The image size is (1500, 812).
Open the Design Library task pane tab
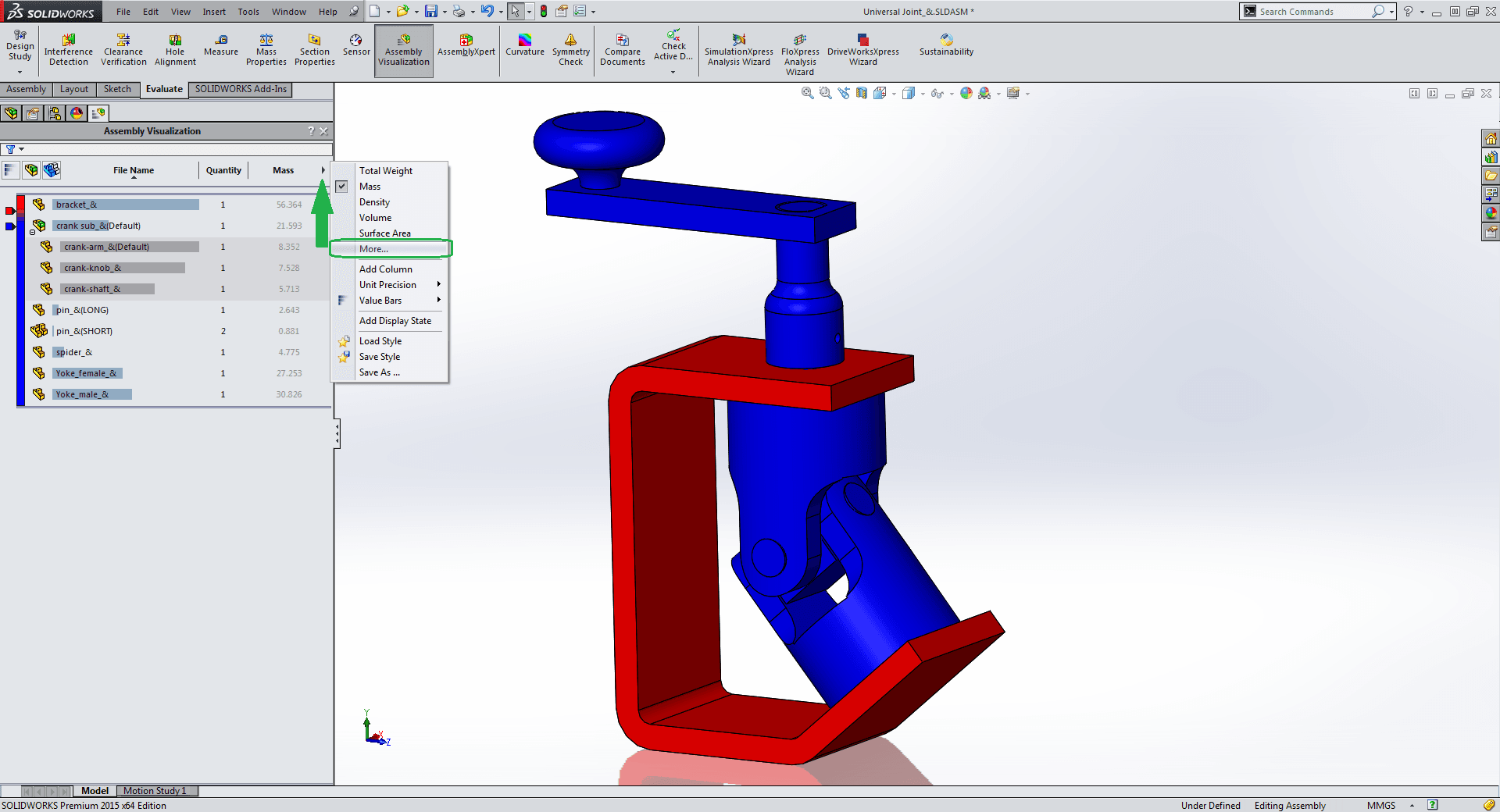[1491, 157]
